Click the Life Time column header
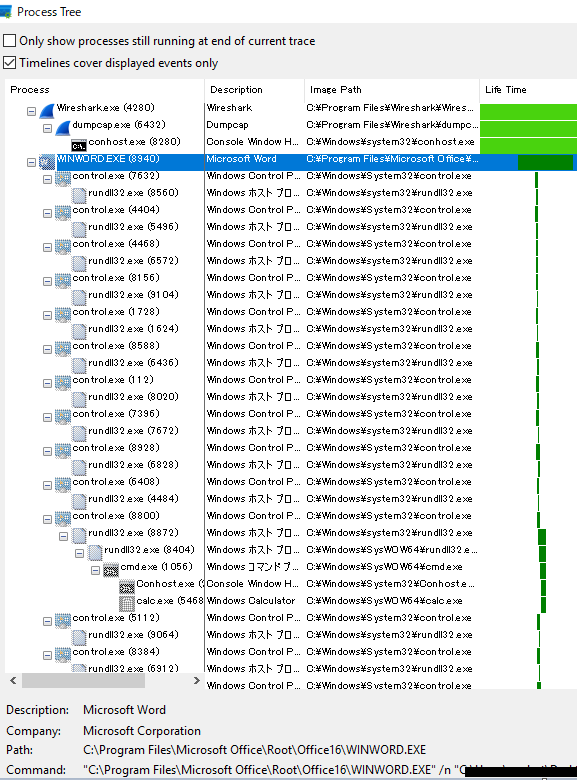The image size is (577, 780). pyautogui.click(x=528, y=90)
